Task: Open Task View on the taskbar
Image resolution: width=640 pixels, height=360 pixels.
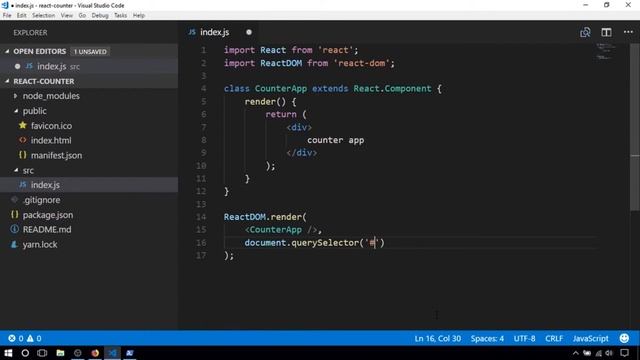Action: click(x=42, y=353)
